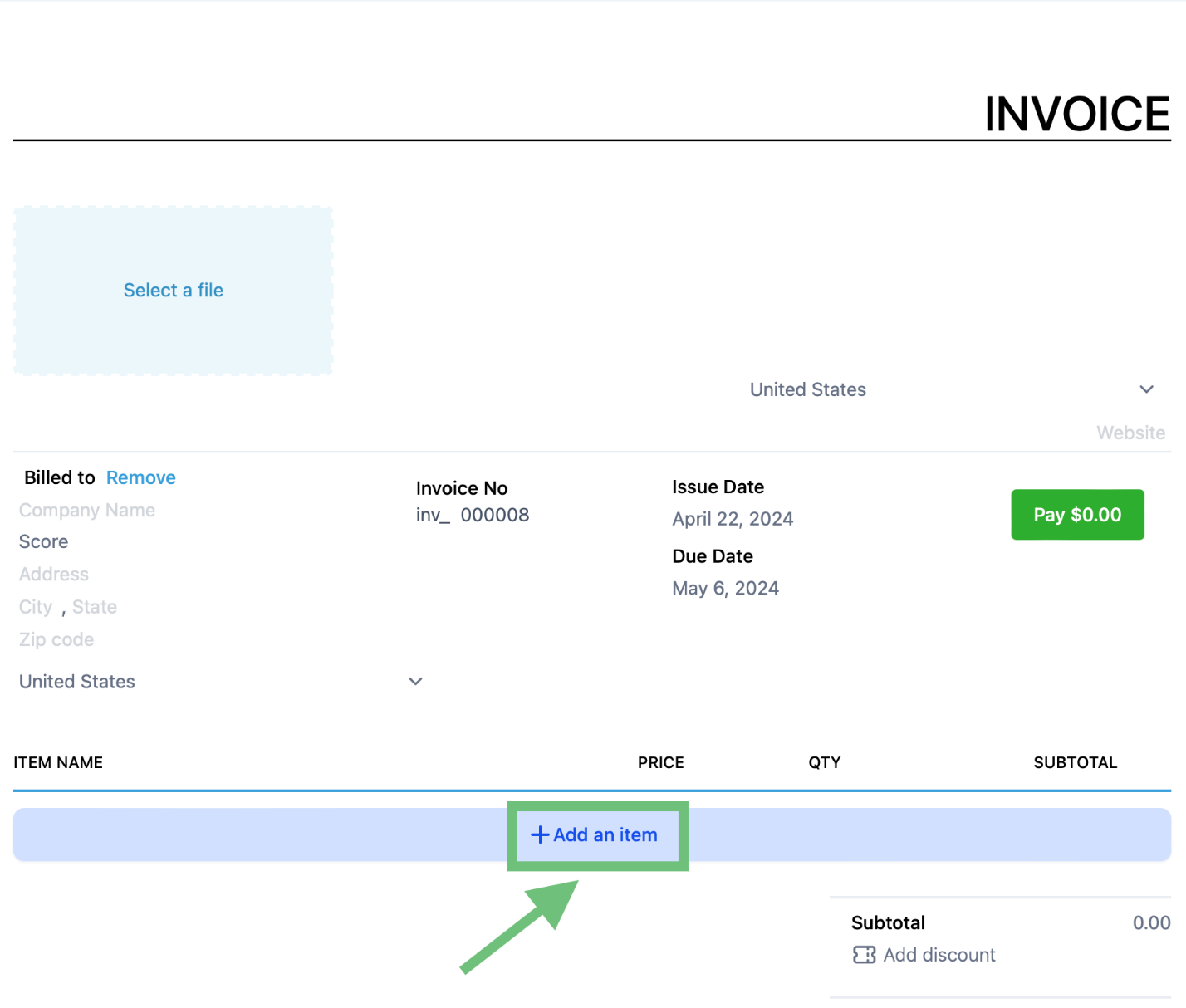The height and width of the screenshot is (1008, 1186).
Task: Click the City input field
Action: coord(36,607)
